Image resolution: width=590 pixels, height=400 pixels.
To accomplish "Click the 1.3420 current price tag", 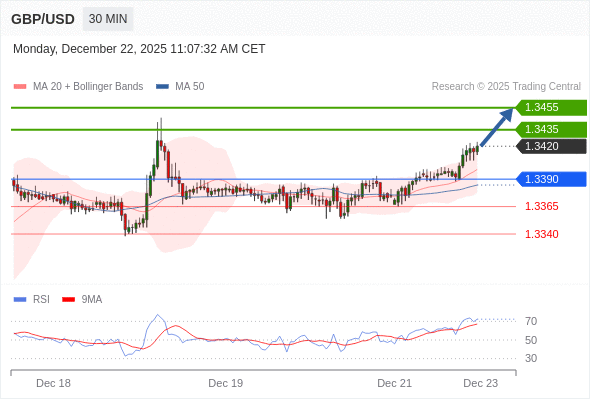I will 551,146.
